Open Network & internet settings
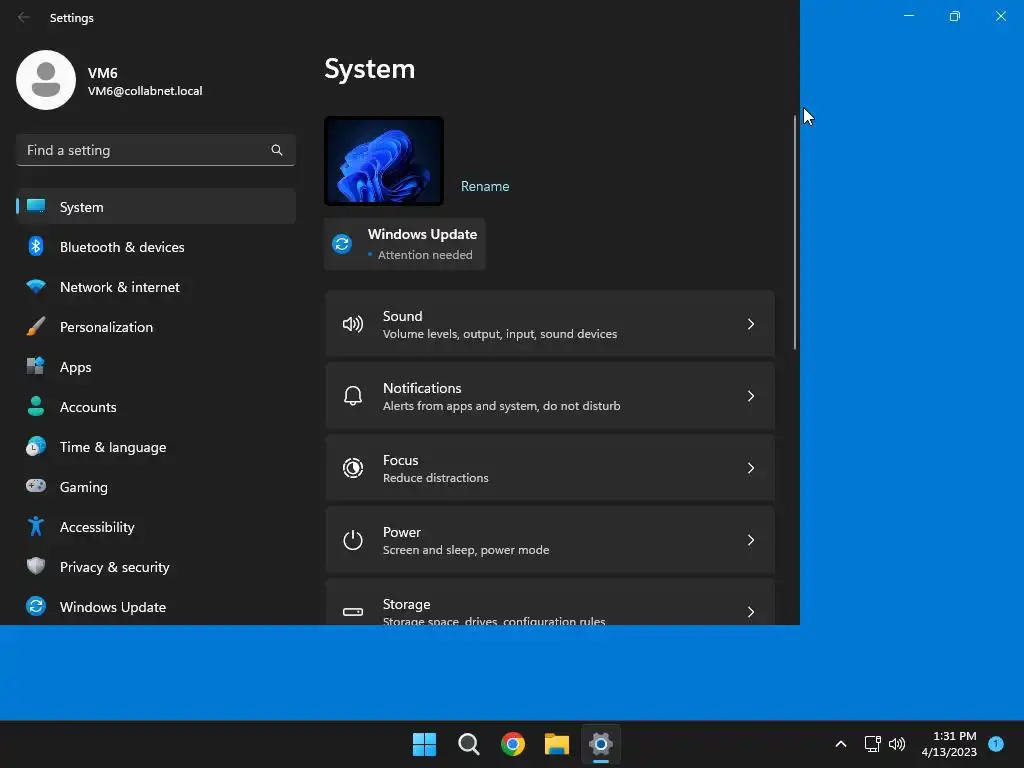 [x=156, y=287]
